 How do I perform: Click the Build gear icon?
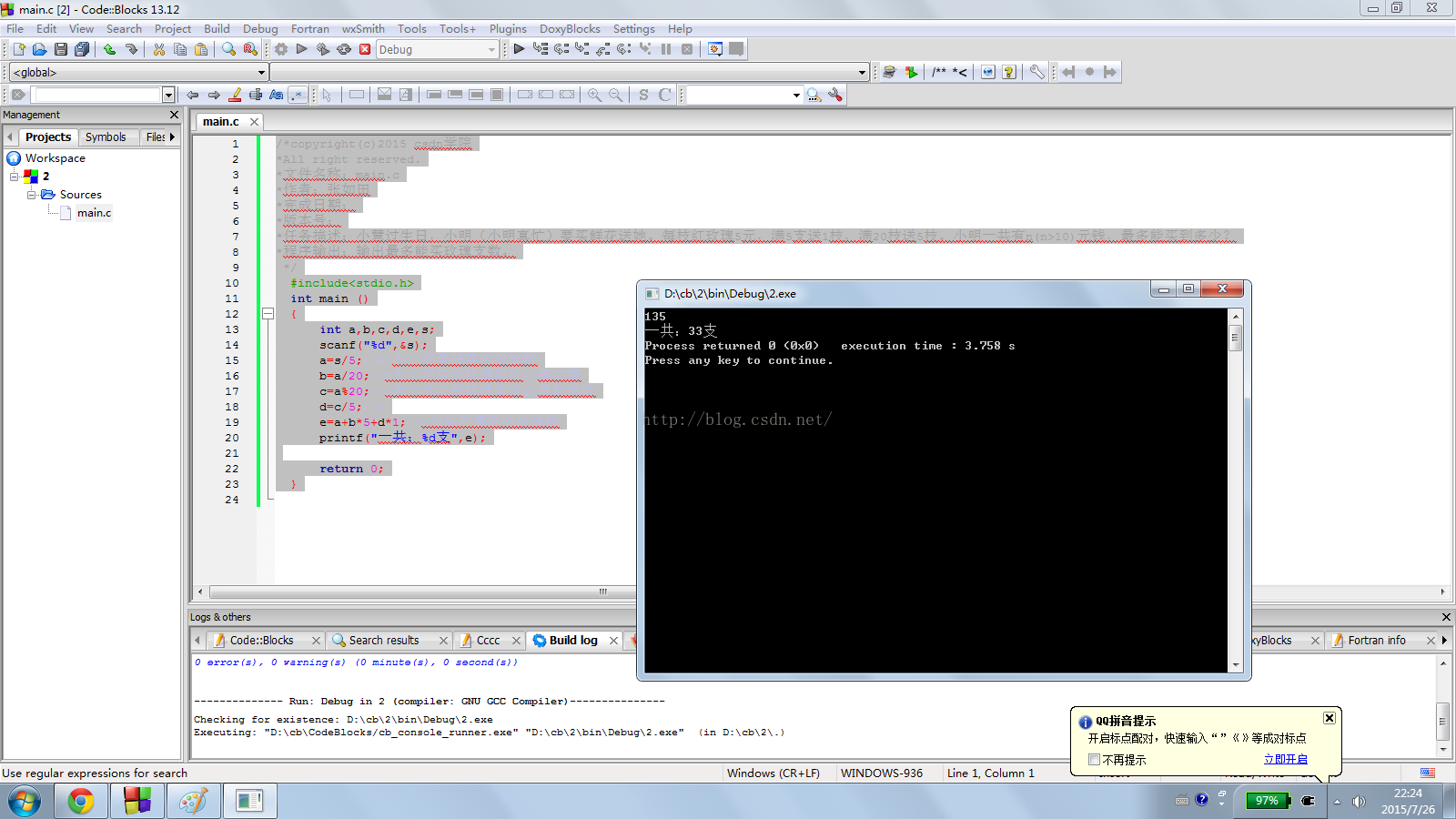point(281,49)
